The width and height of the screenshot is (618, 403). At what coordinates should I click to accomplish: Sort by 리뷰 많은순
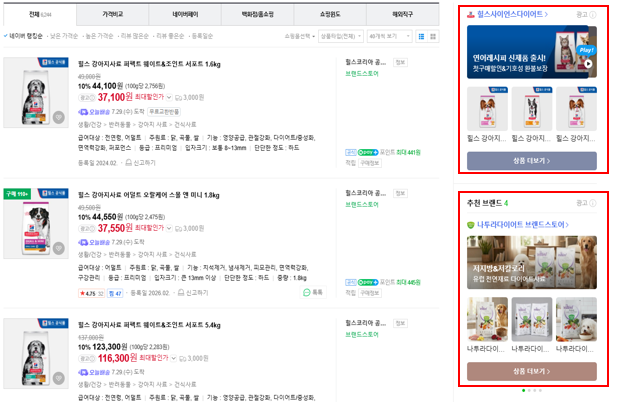[134, 36]
